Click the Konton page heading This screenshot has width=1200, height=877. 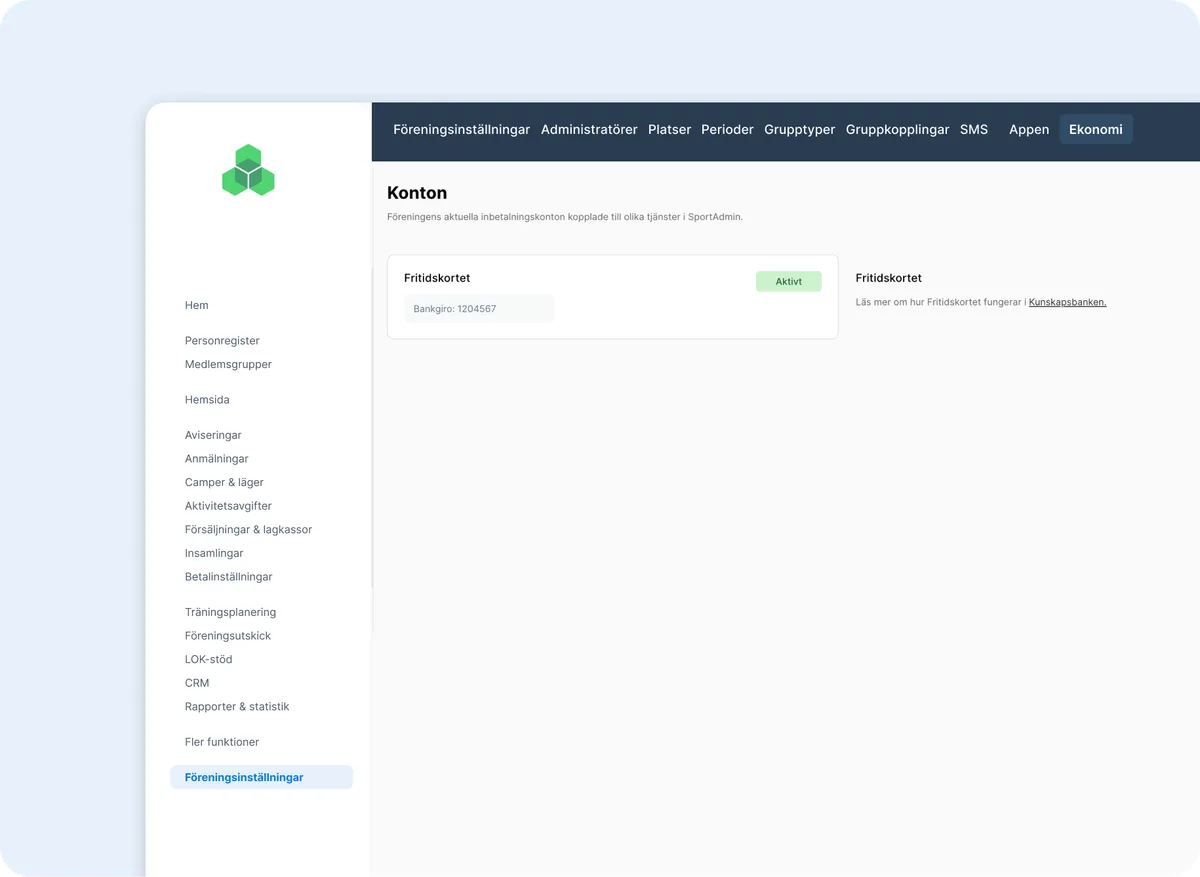(417, 193)
